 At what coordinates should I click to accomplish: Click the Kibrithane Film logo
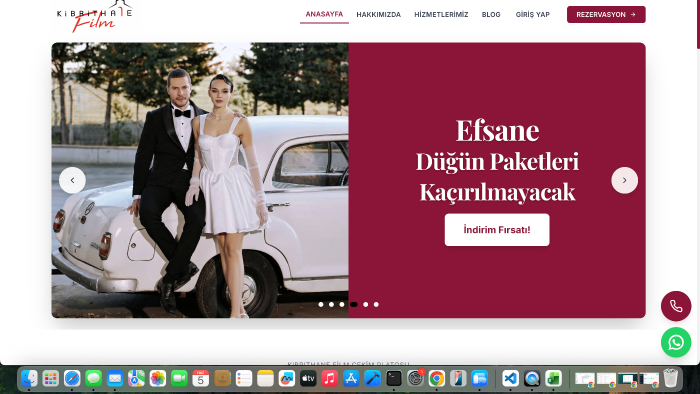pyautogui.click(x=94, y=16)
